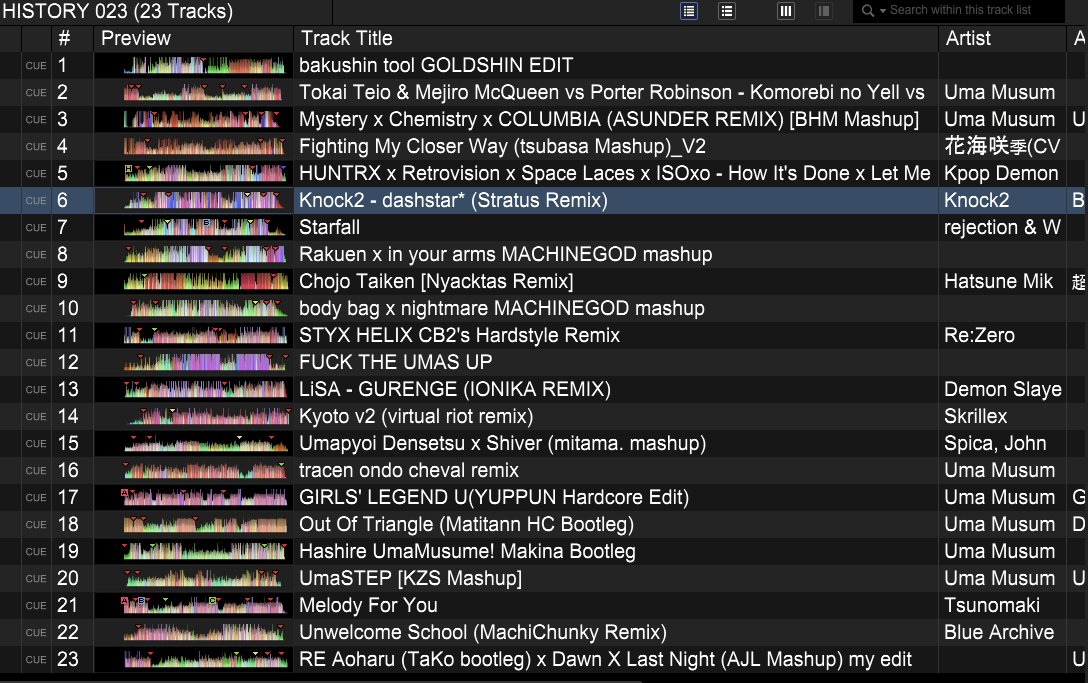Click artist 'Spica, John' cell
The height and width of the screenshot is (683, 1088).
tap(995, 444)
